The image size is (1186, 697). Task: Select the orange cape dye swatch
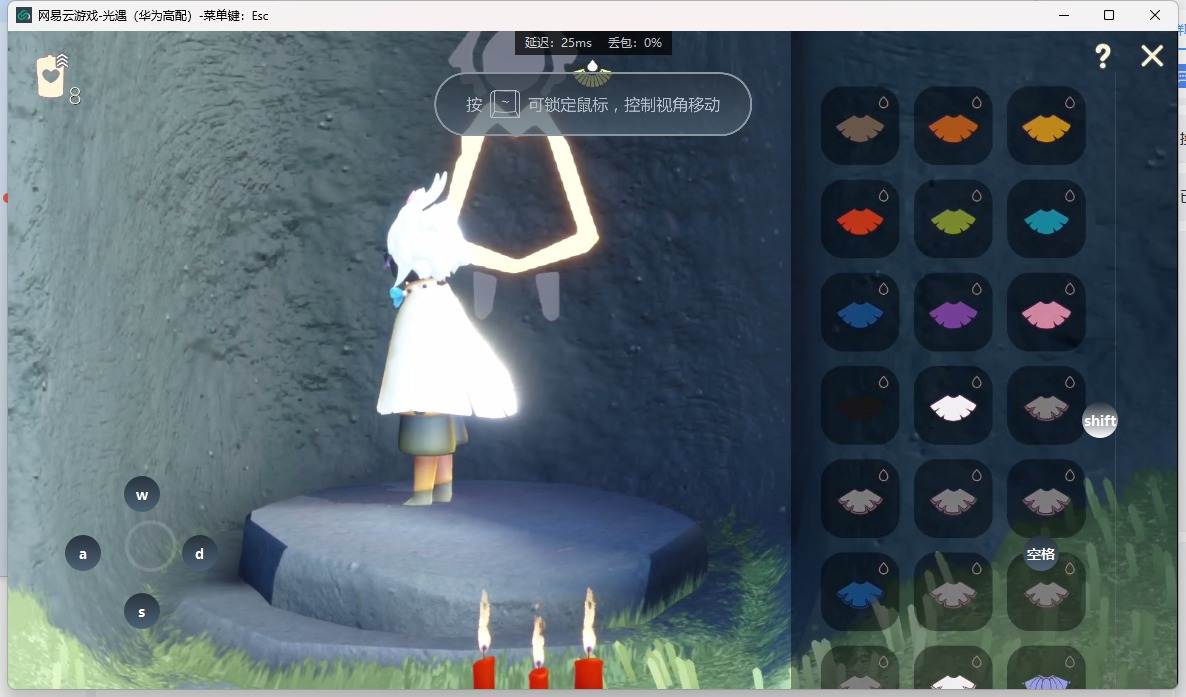coord(953,125)
